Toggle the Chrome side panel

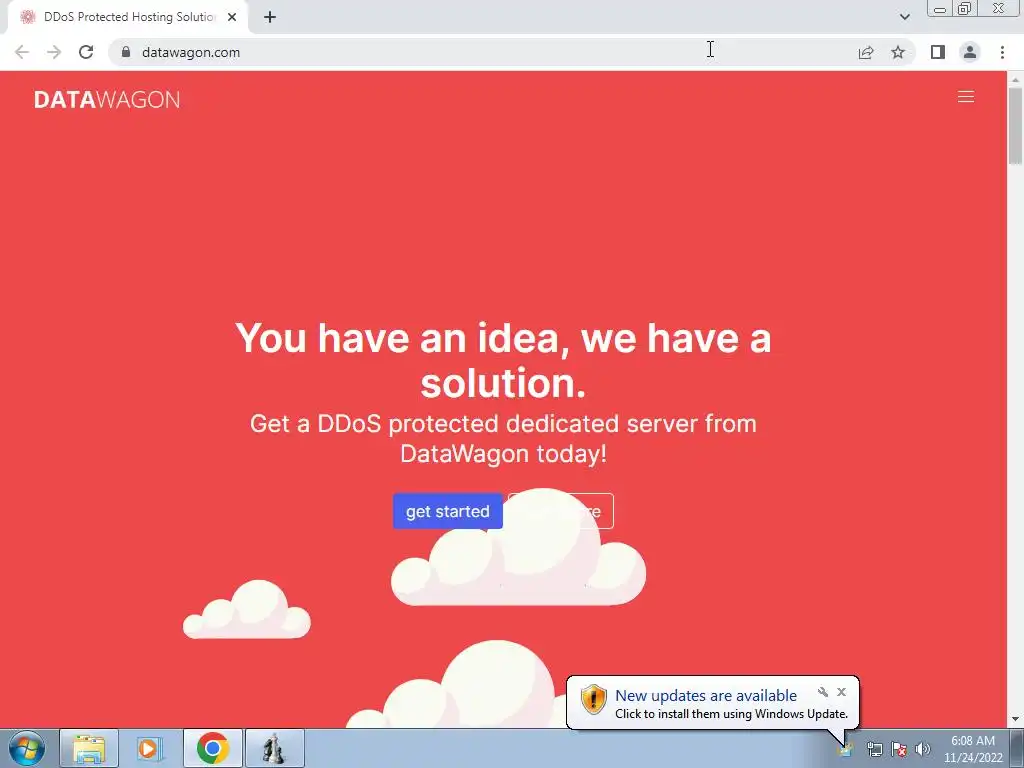point(938,52)
